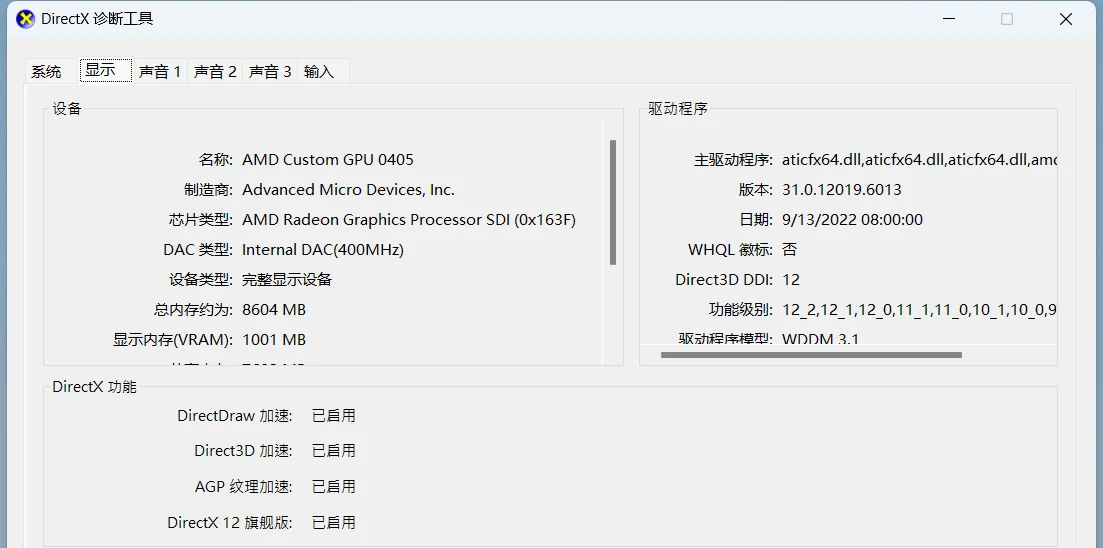Click the device name AMD Custom GPU 0405
The width and height of the screenshot is (1103, 548).
coord(328,160)
